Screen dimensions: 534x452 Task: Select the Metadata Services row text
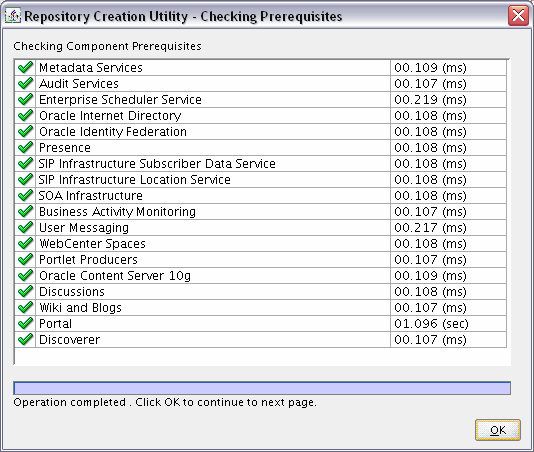point(91,67)
